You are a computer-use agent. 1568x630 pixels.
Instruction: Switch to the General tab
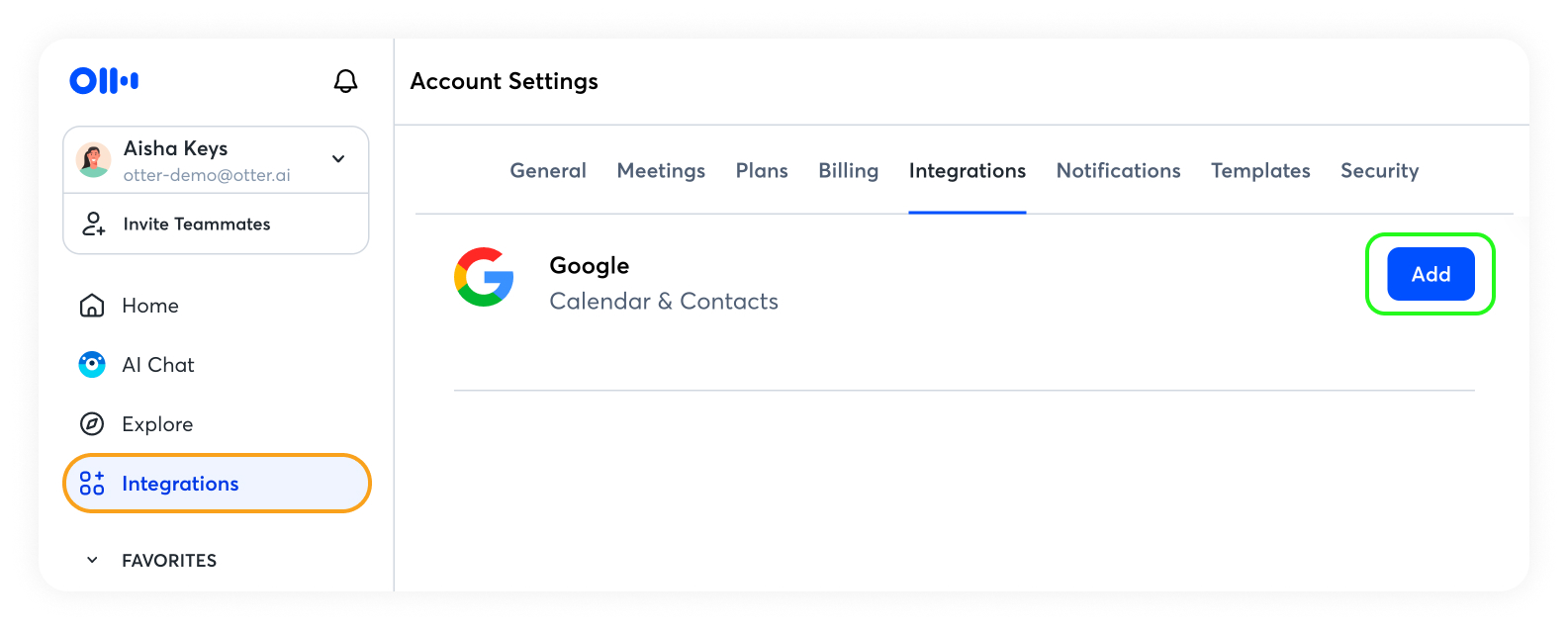[548, 171]
